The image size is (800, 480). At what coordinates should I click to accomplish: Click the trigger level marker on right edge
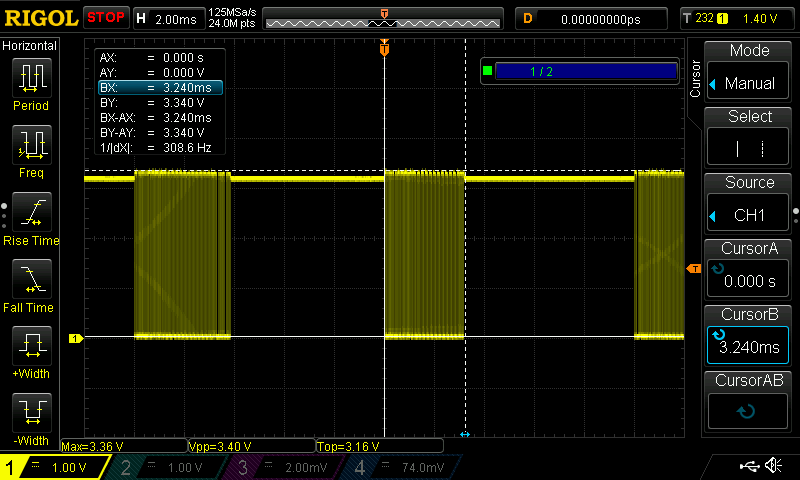pyautogui.click(x=694, y=268)
